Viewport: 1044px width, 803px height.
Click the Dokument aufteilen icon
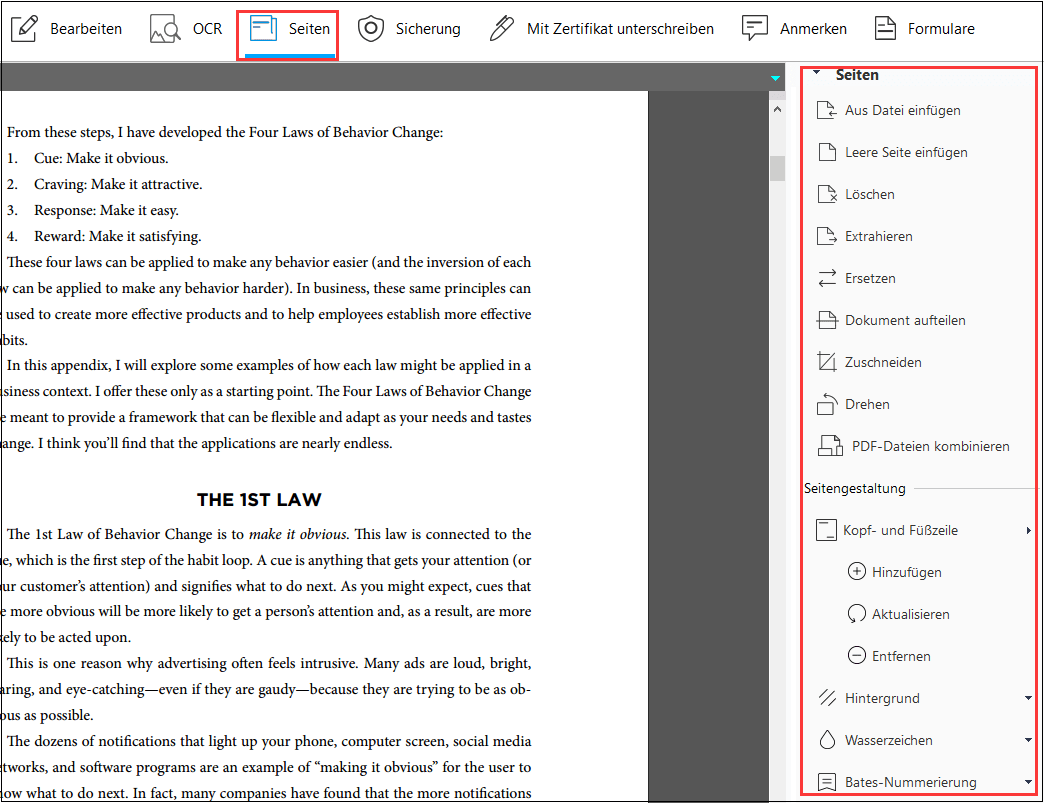827,320
